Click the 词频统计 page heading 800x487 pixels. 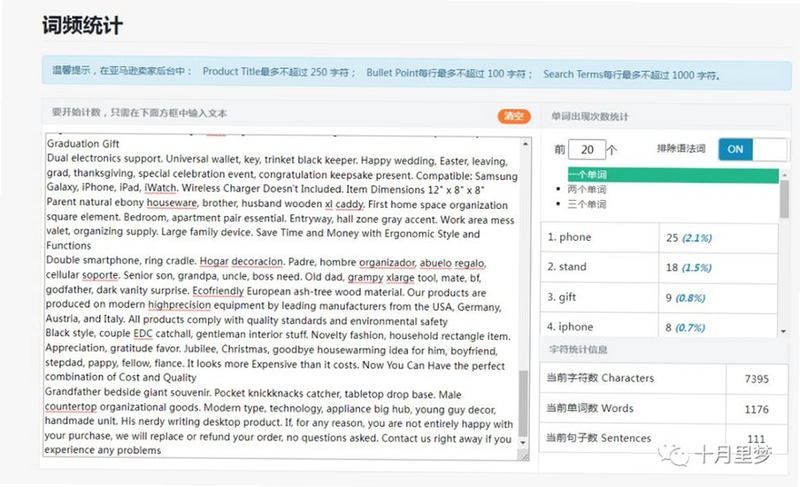82,25
